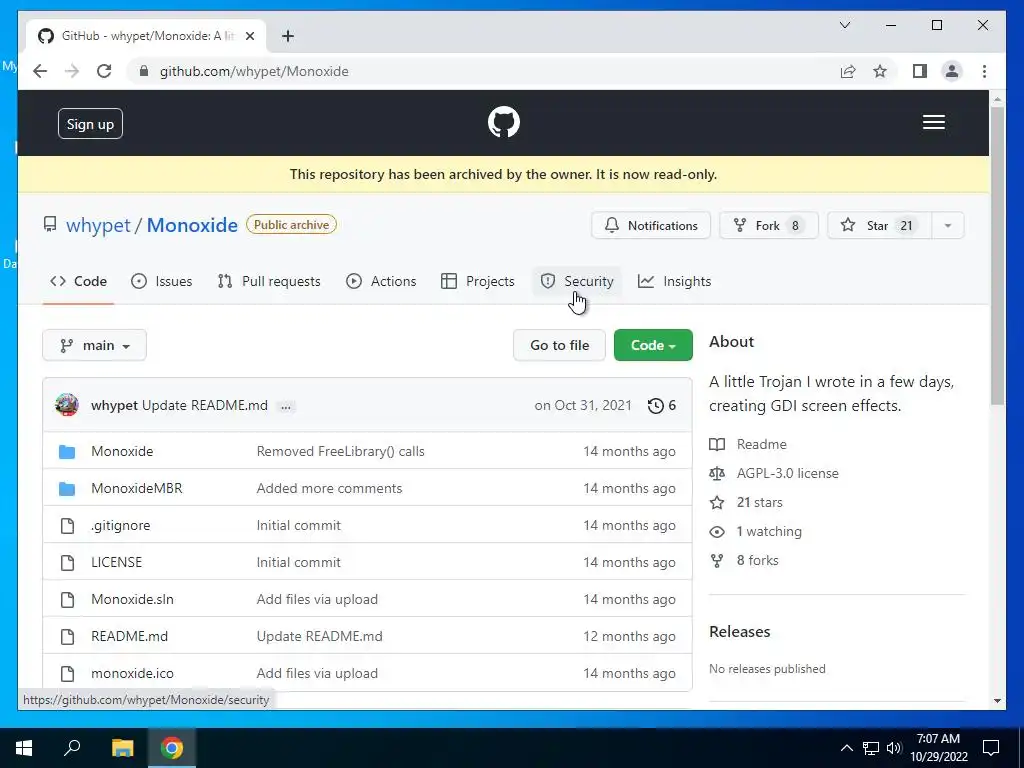Click the share page icon in address bar

click(x=848, y=71)
